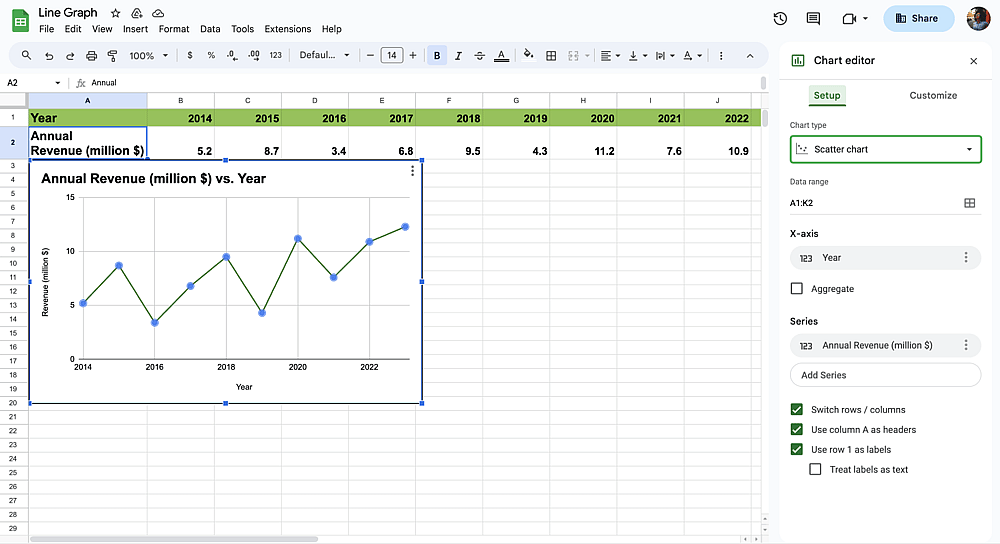
Task: Open the Format menu
Action: 173,29
